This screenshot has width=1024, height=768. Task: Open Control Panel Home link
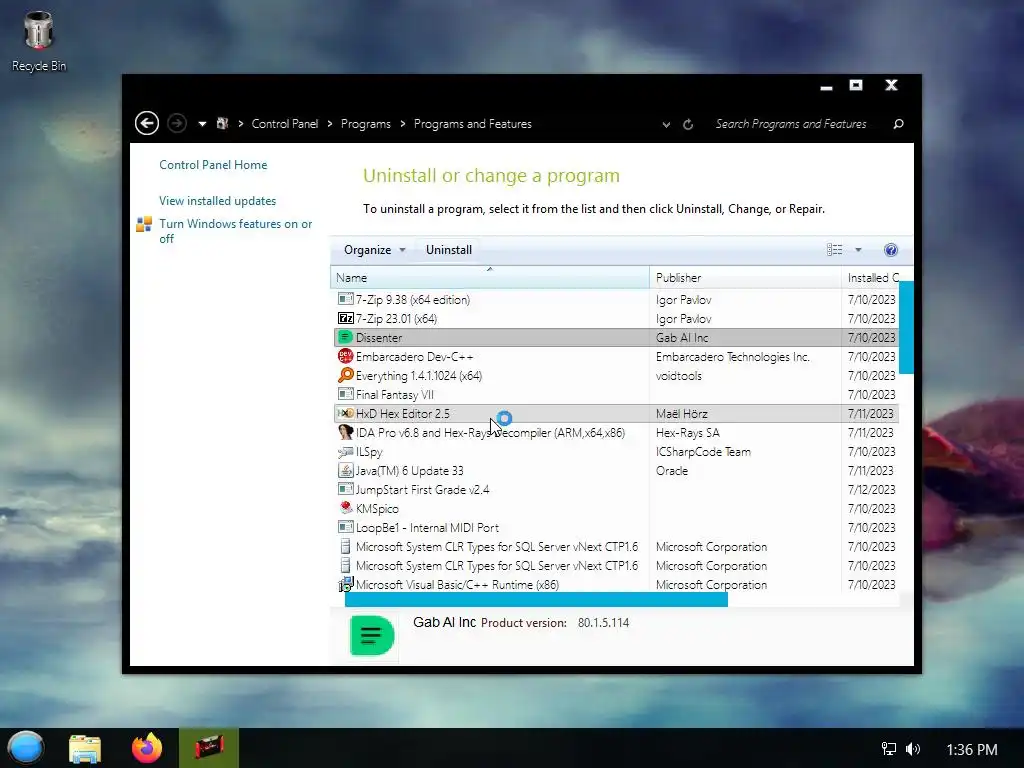(213, 165)
